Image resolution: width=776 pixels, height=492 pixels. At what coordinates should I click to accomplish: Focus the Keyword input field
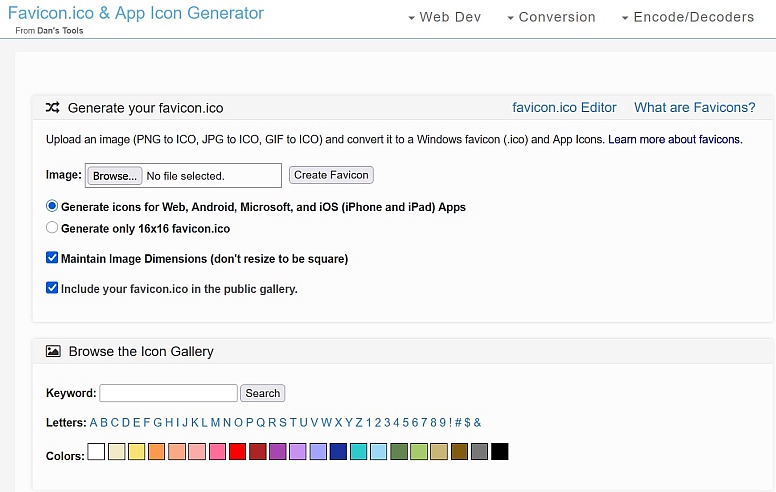pyautogui.click(x=168, y=393)
